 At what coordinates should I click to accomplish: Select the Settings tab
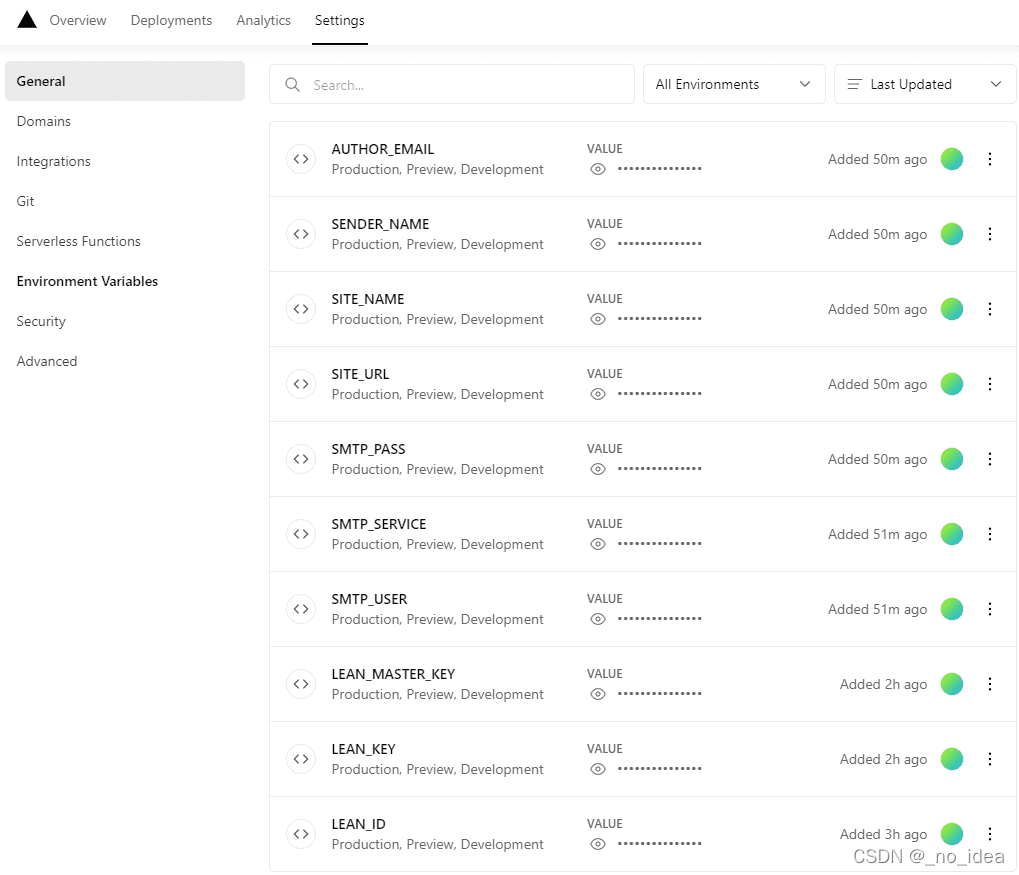pos(339,20)
